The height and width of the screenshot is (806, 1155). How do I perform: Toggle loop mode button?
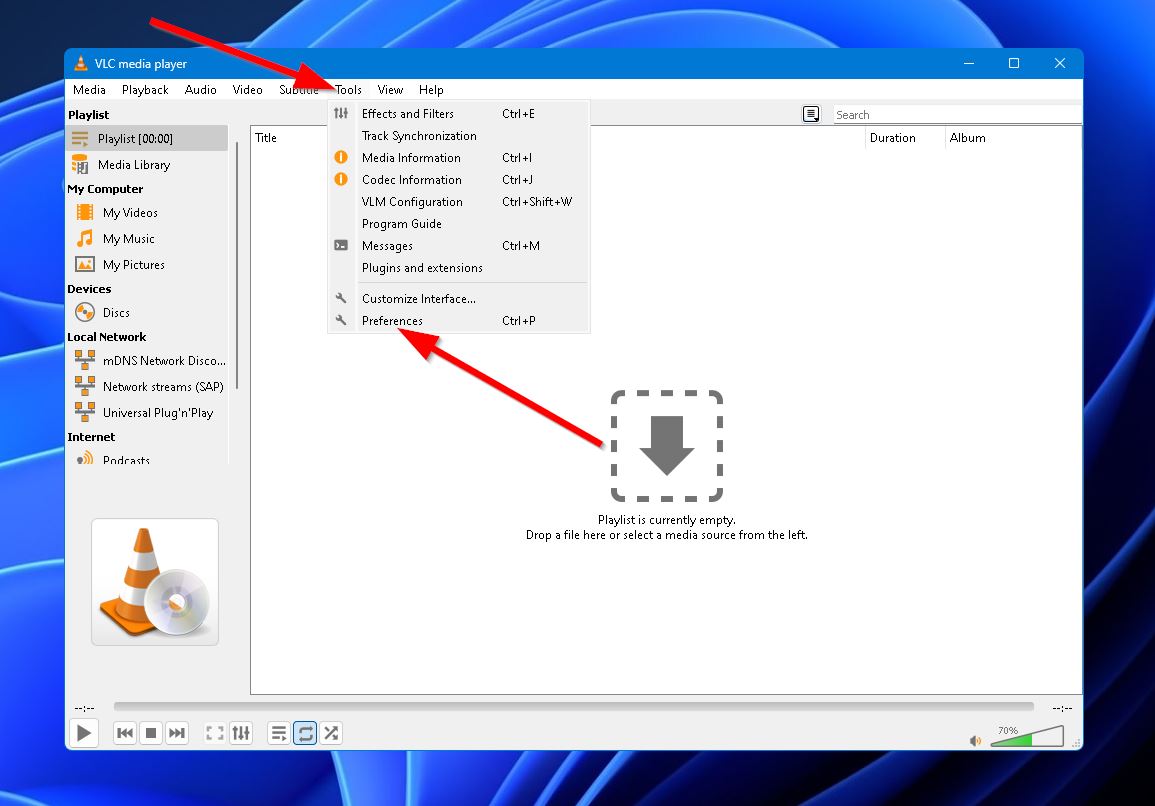[305, 733]
